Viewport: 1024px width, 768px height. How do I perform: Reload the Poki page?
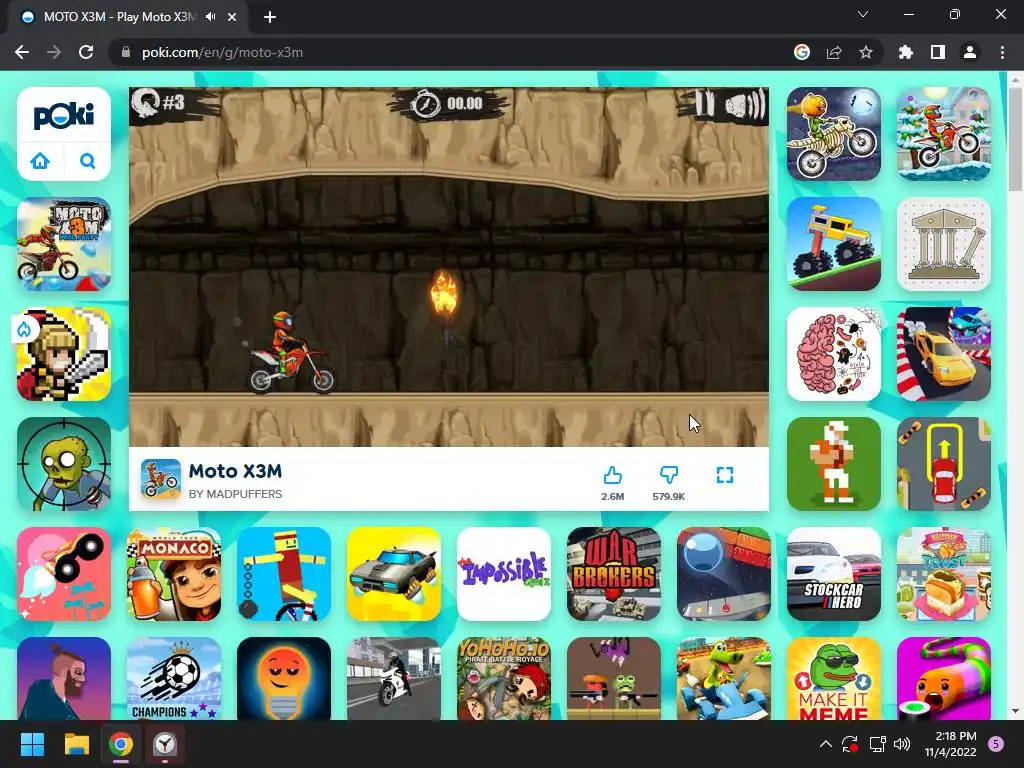point(86,52)
